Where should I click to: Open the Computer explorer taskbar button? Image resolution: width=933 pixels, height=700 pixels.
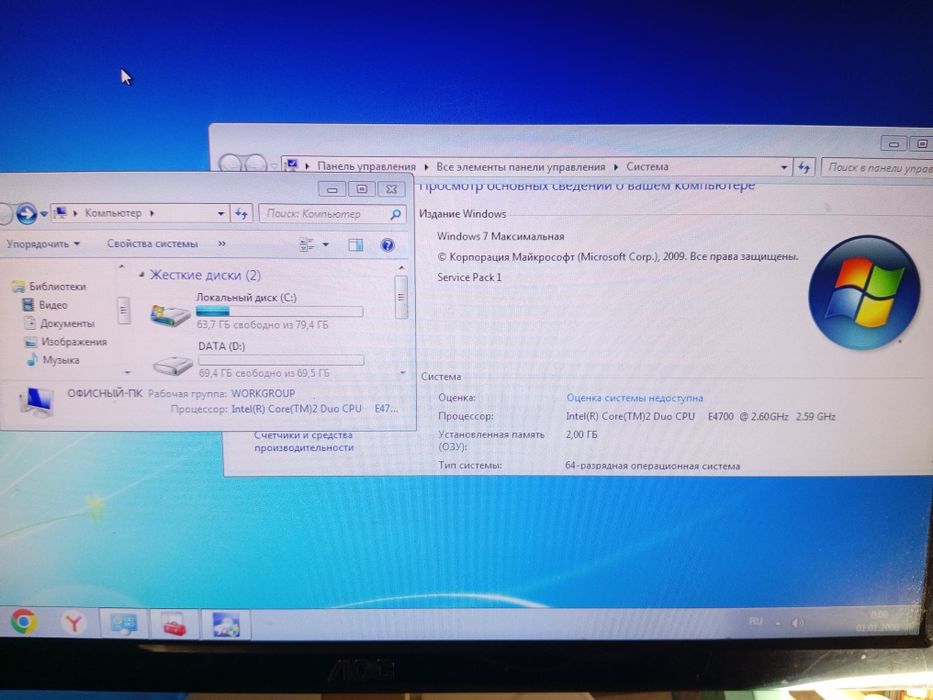pyautogui.click(x=226, y=625)
